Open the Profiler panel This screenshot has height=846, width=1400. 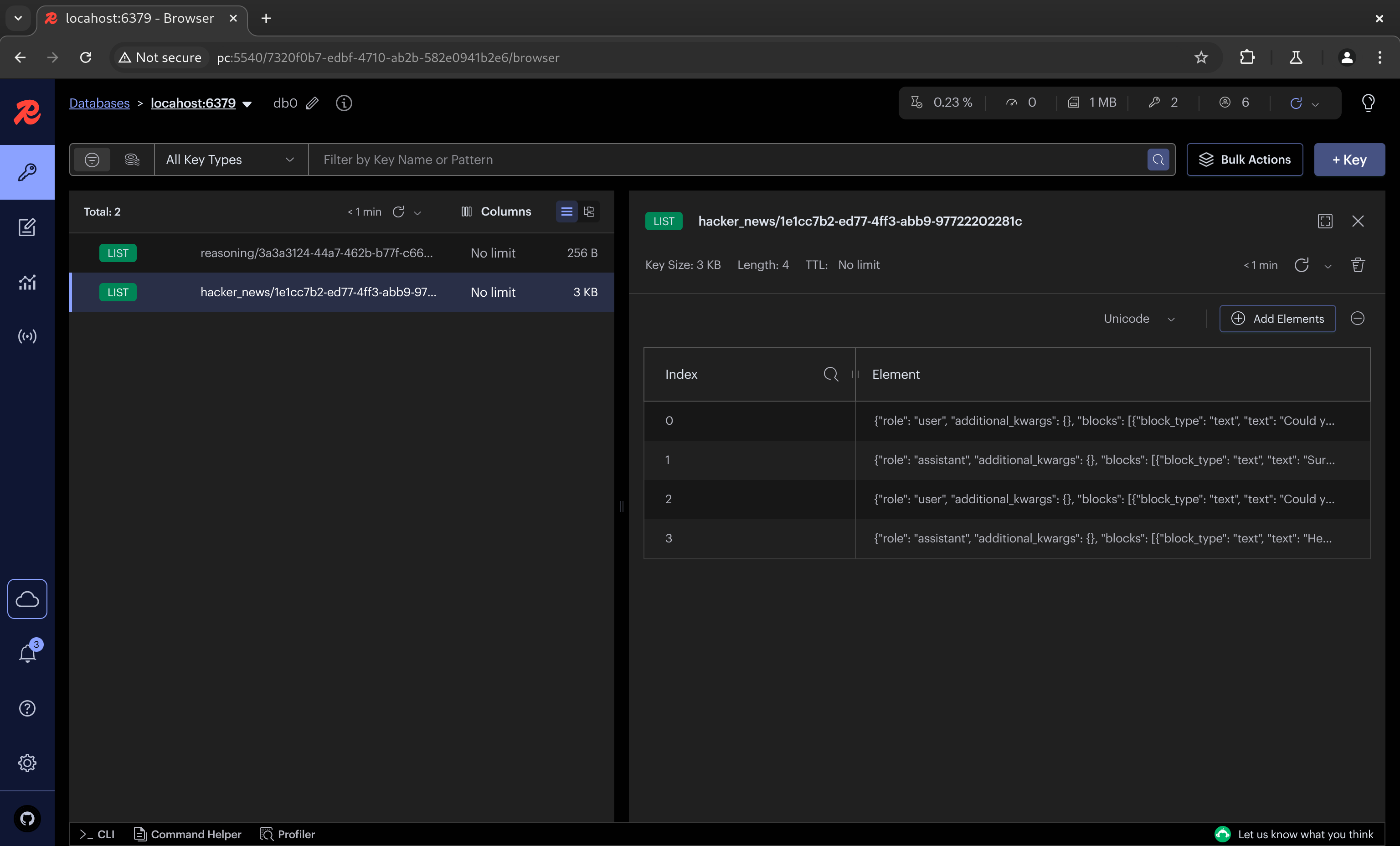tap(288, 834)
